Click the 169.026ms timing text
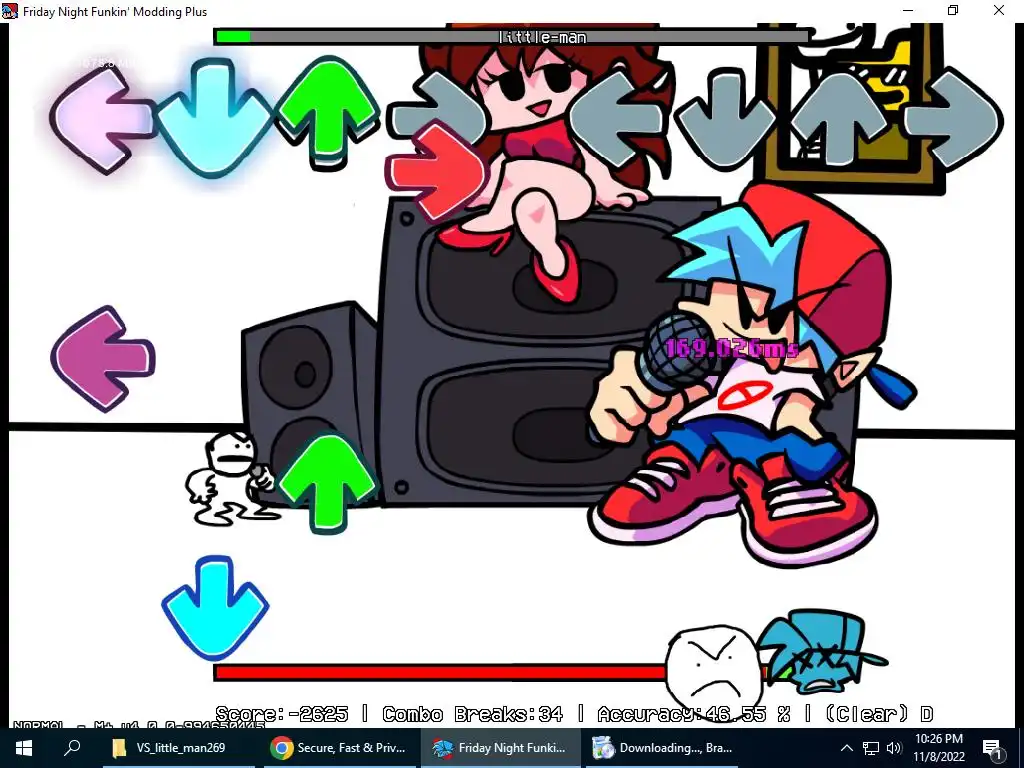 [731, 348]
